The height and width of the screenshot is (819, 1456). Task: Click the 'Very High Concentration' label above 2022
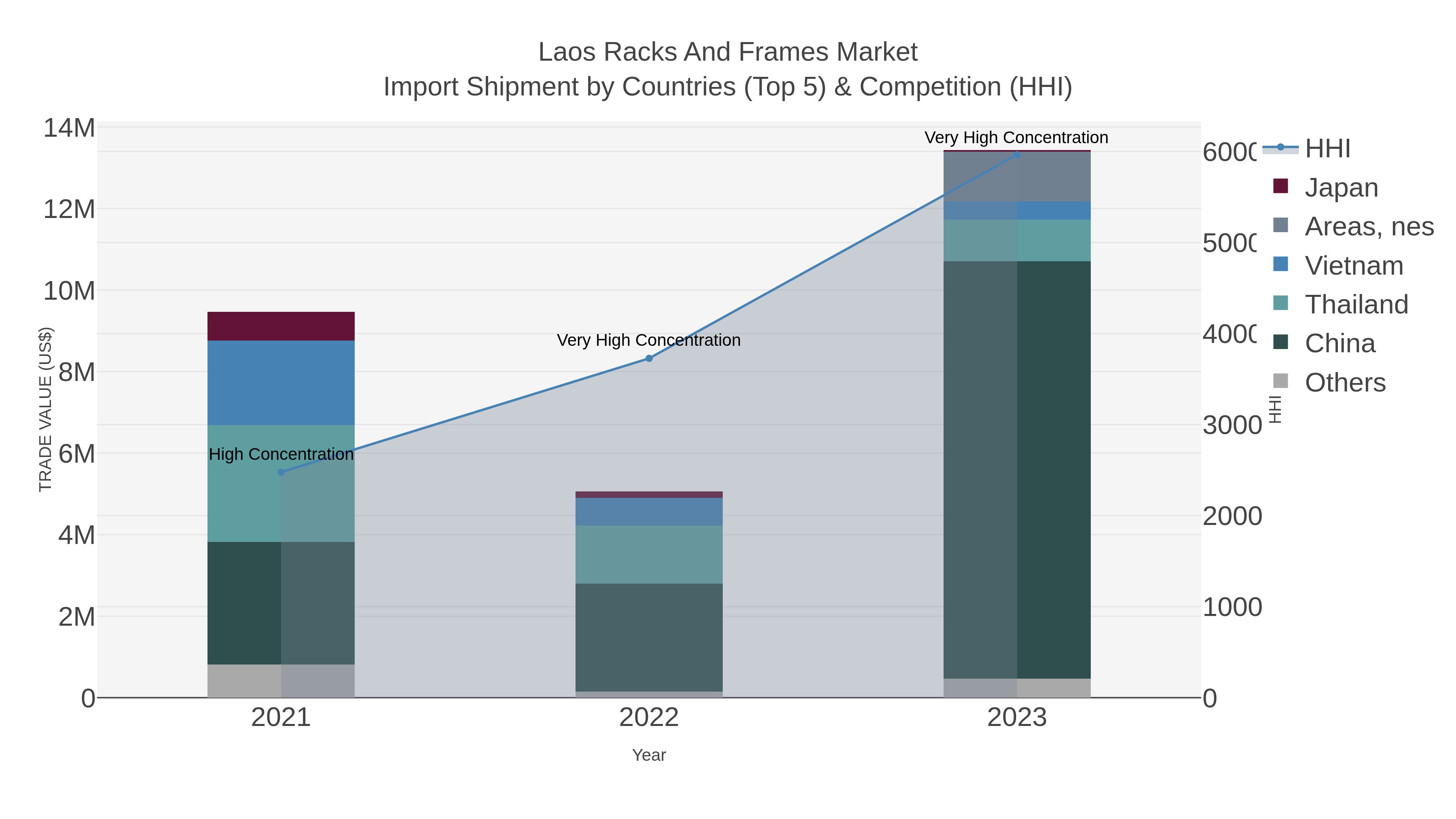pos(649,340)
